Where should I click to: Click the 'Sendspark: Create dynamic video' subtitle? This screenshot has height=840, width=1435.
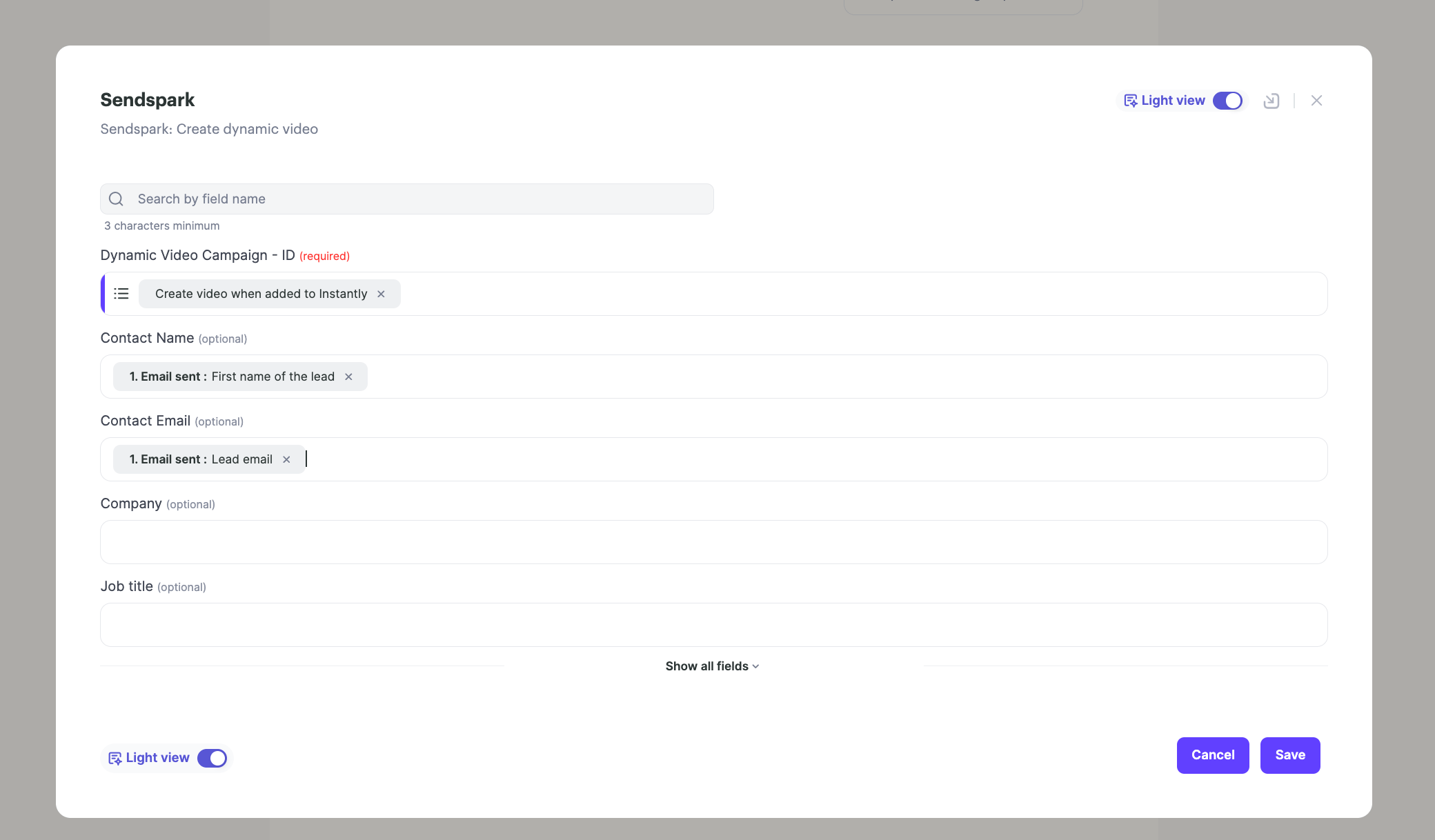tap(209, 129)
